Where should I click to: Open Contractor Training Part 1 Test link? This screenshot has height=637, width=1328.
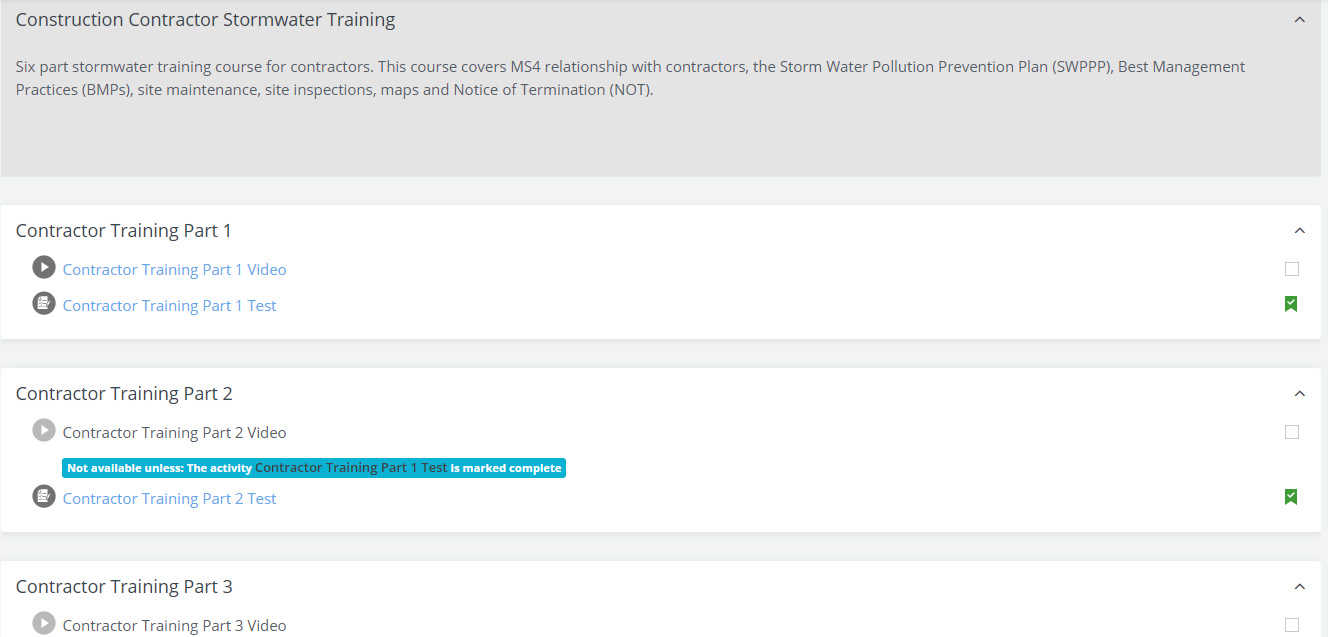tap(170, 306)
